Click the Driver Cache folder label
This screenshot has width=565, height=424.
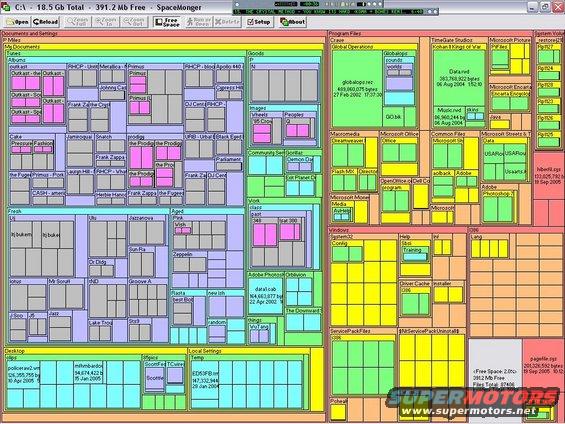pos(415,284)
